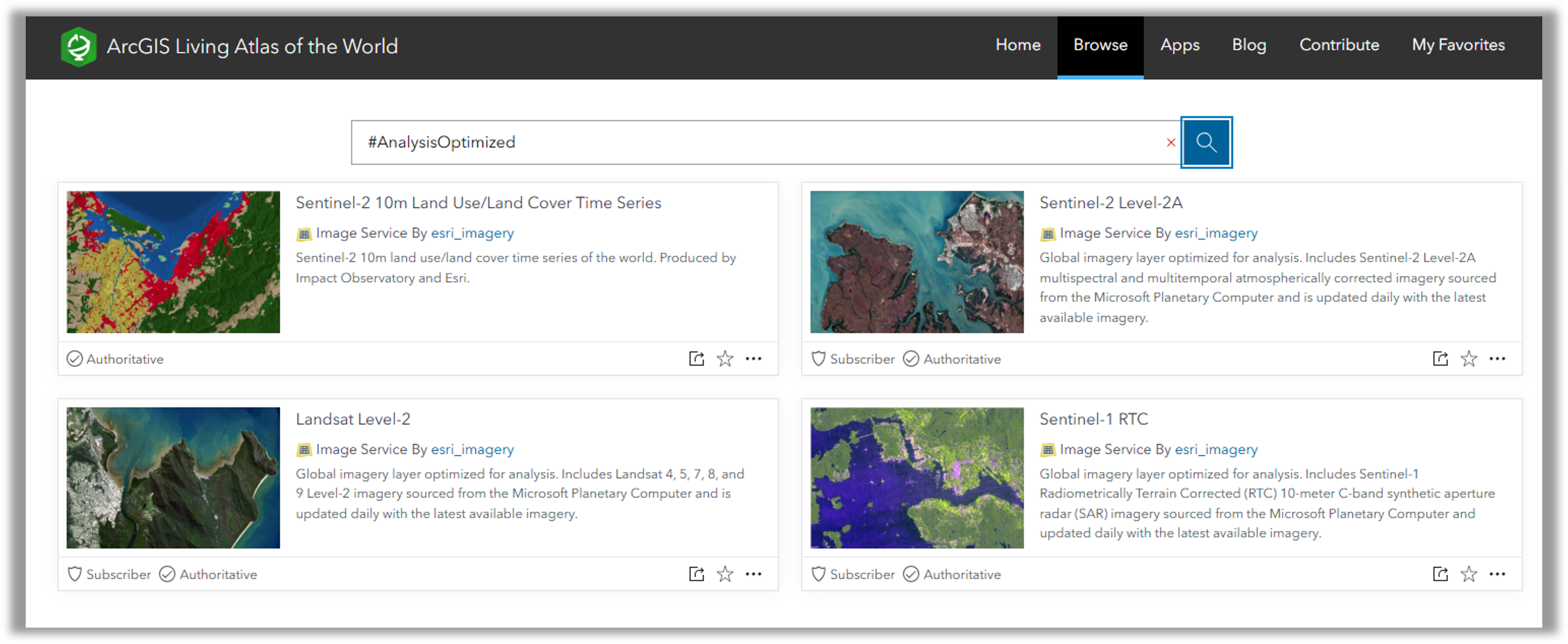Open the Sentinel-1 RTC title link
Image resolution: width=1568 pixels, height=644 pixels.
(1093, 419)
